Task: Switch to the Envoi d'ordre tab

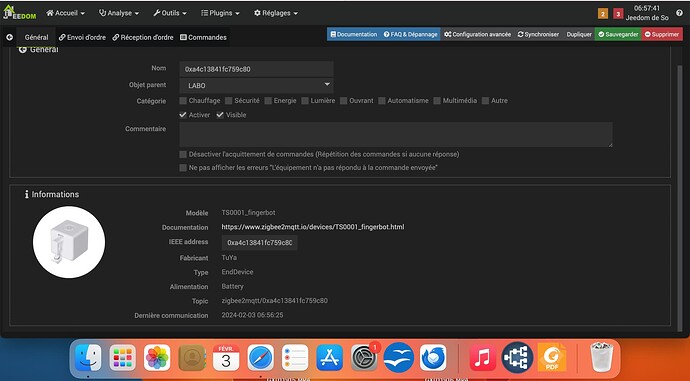Action: pos(82,37)
